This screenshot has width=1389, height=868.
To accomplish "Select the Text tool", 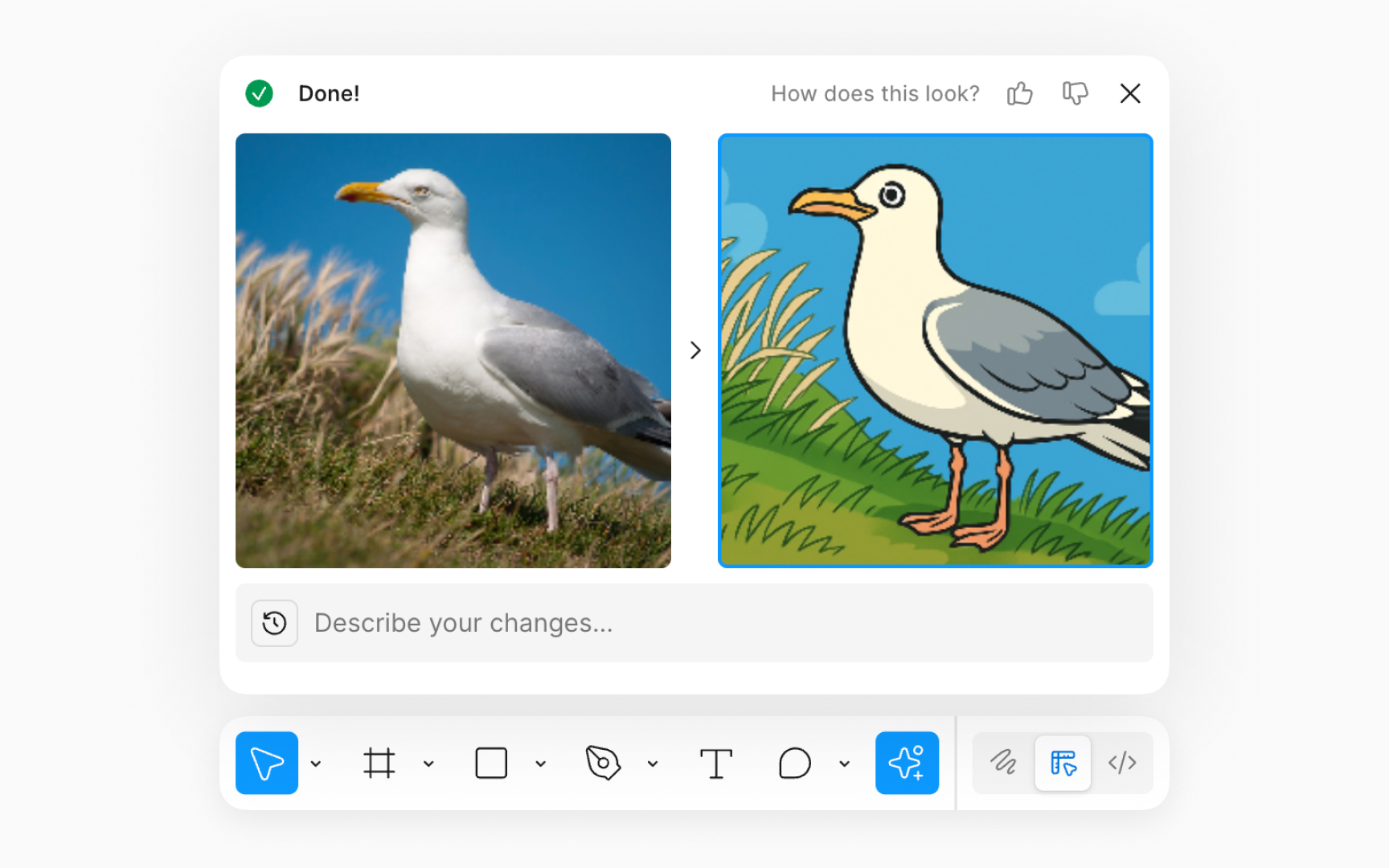I will [x=716, y=763].
